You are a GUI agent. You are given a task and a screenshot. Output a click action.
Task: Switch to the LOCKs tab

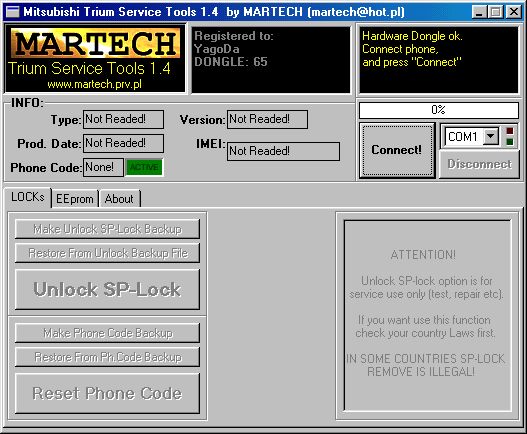28,197
